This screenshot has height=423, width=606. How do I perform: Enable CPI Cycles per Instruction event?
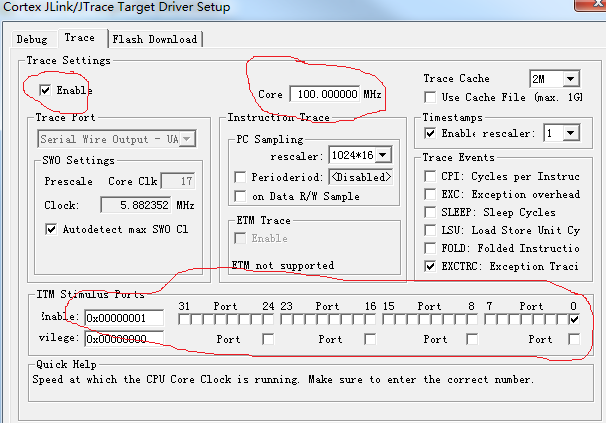point(430,176)
